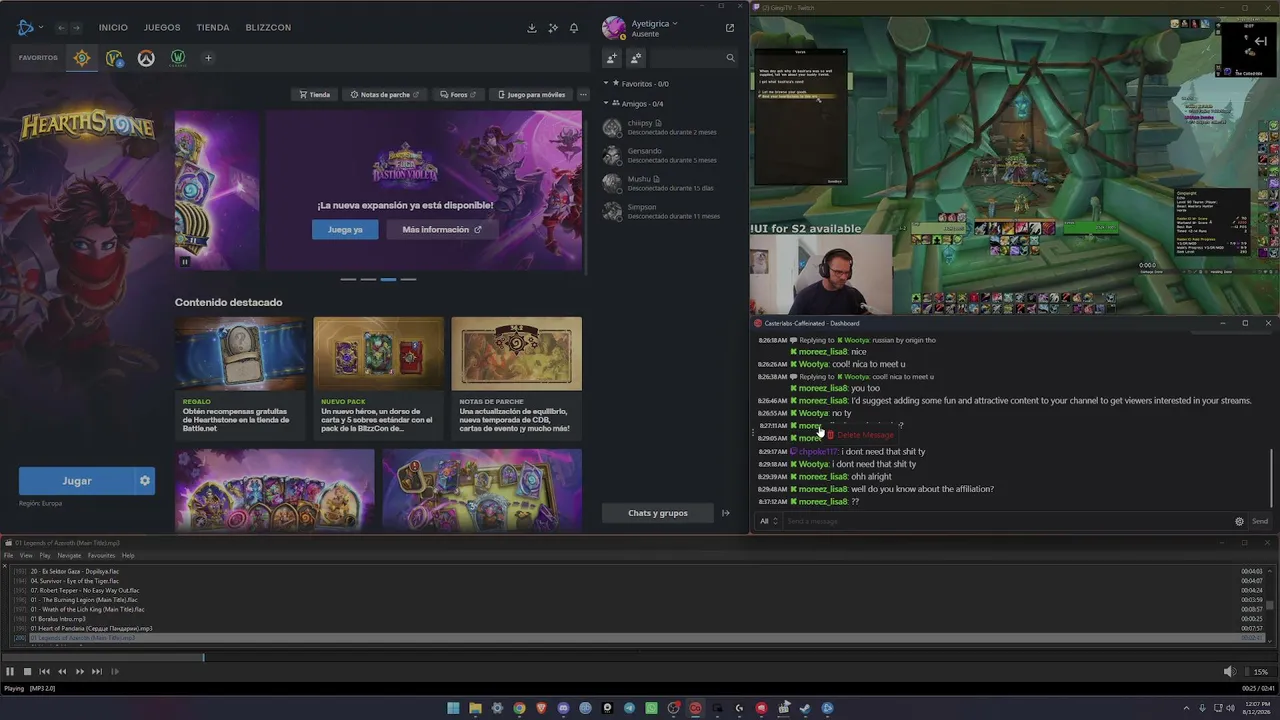
Task: Open the TIENDA tab
Action: coord(213,28)
